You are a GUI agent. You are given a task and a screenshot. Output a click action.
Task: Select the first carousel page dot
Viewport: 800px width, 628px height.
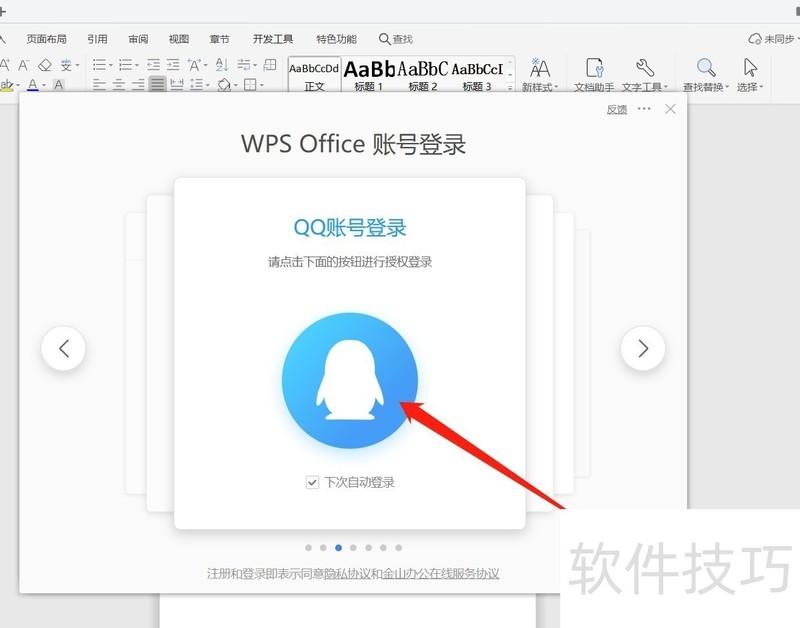[x=308, y=547]
